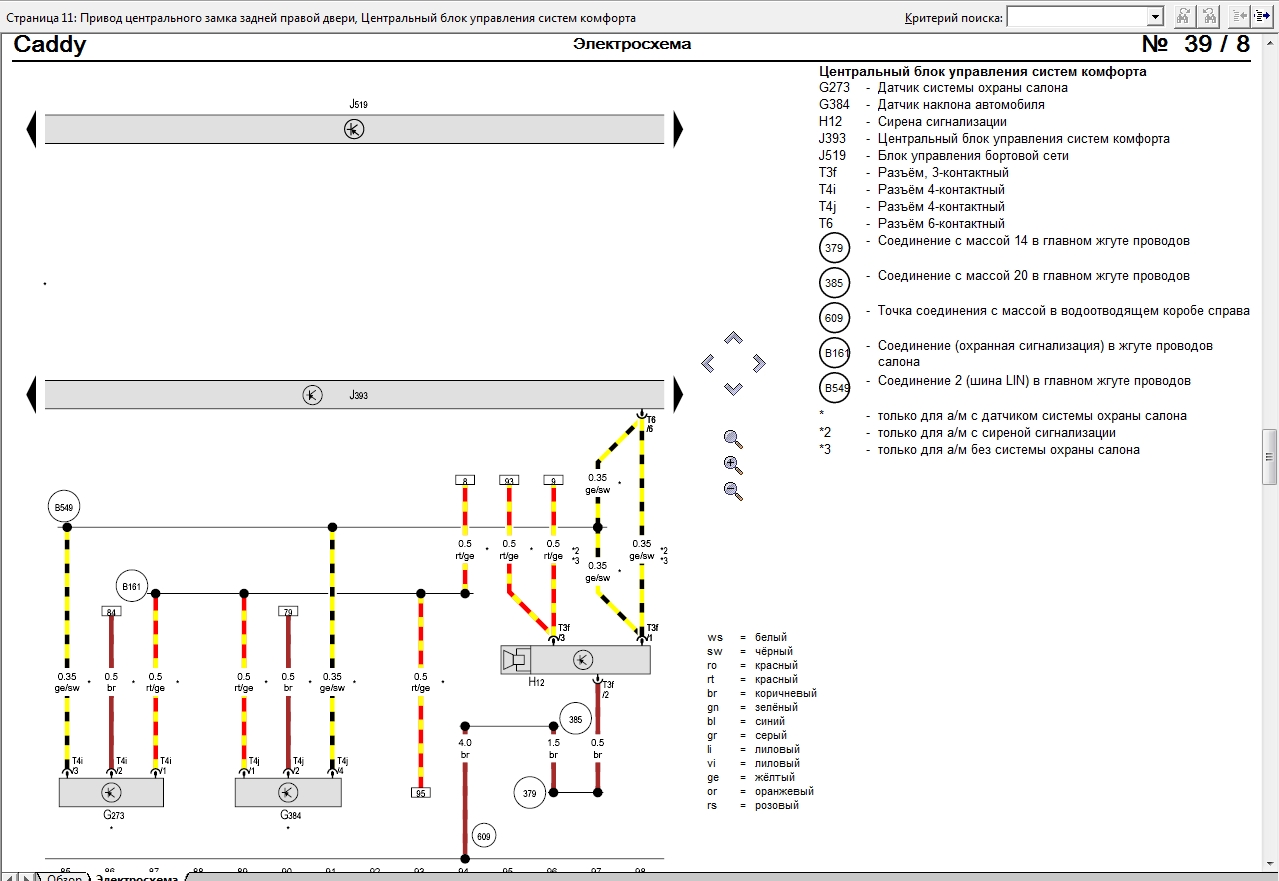Pan the diagram right with the right chevron
Image resolution: width=1279 pixels, height=881 pixels.
758,363
